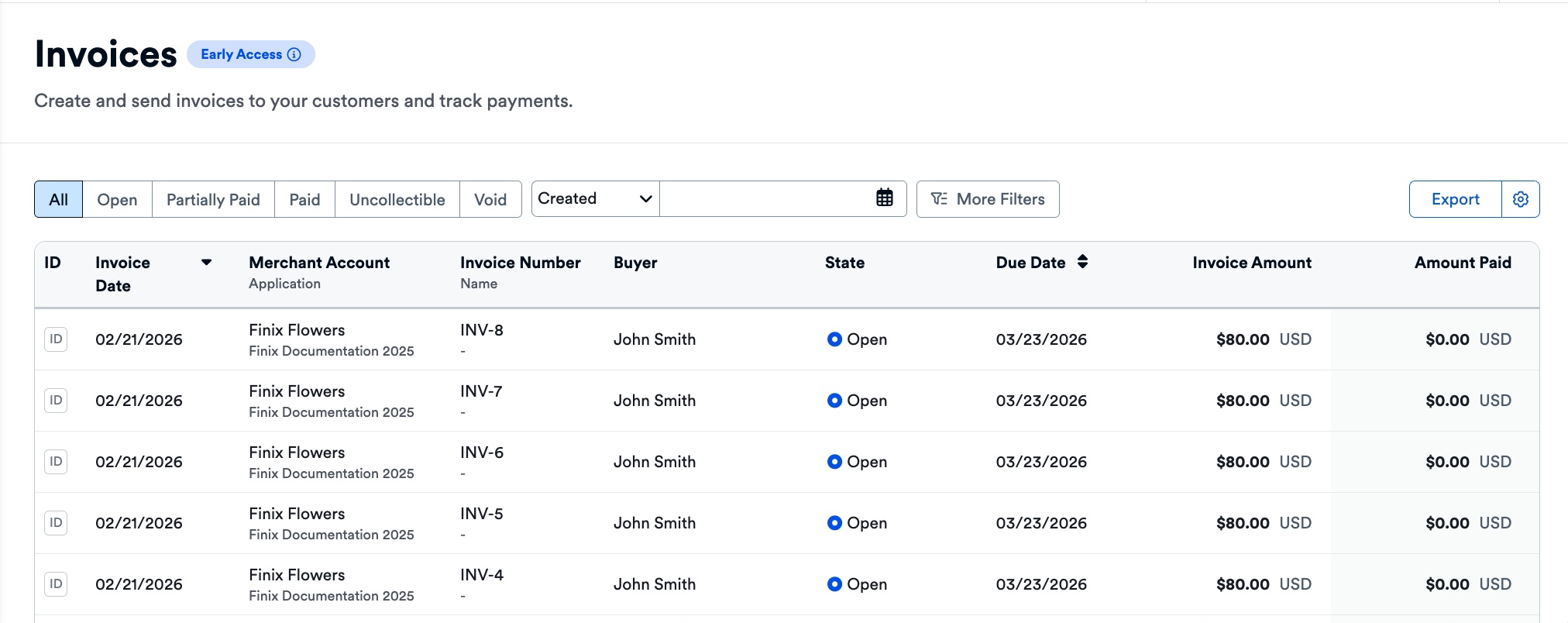Click the date range input field
This screenshot has height=623, width=1568.
pyautogui.click(x=765, y=199)
